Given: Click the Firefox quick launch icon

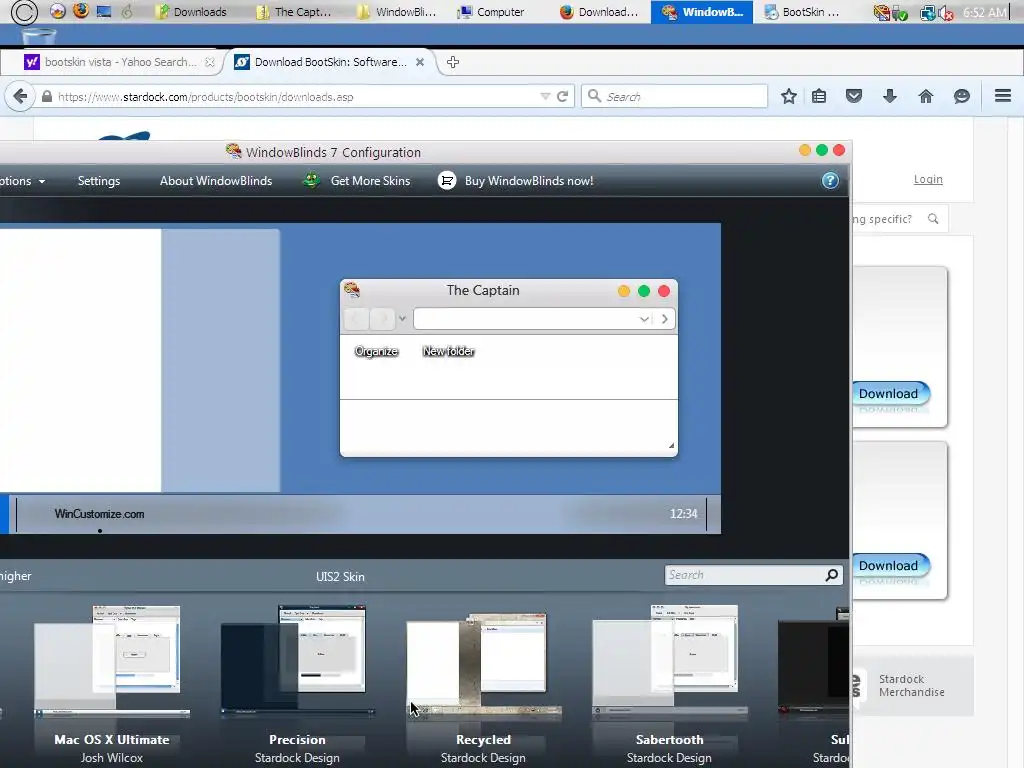Looking at the screenshot, I should [x=80, y=10].
